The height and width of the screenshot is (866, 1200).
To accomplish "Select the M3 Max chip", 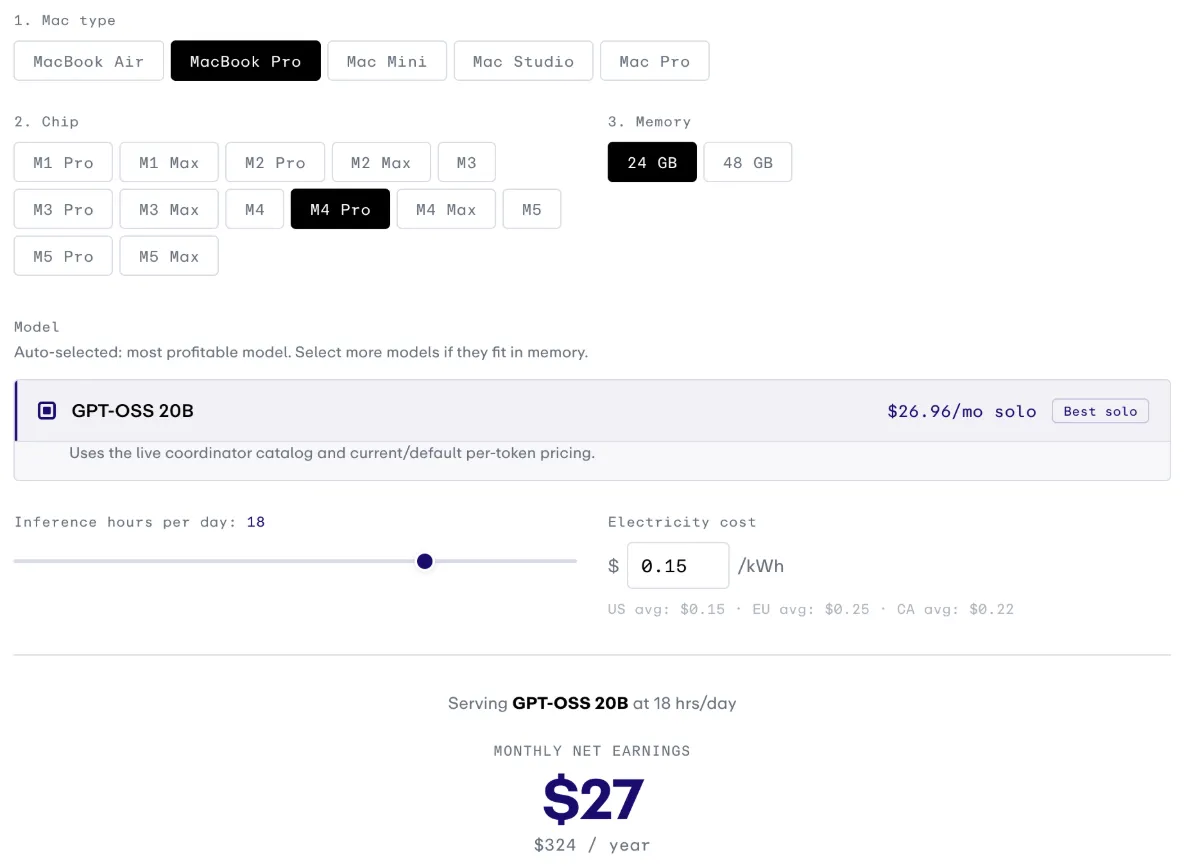I will pos(169,209).
